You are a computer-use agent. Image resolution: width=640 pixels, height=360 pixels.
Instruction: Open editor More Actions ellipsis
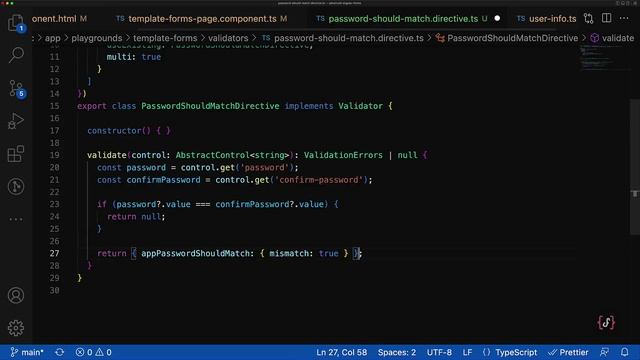point(624,18)
